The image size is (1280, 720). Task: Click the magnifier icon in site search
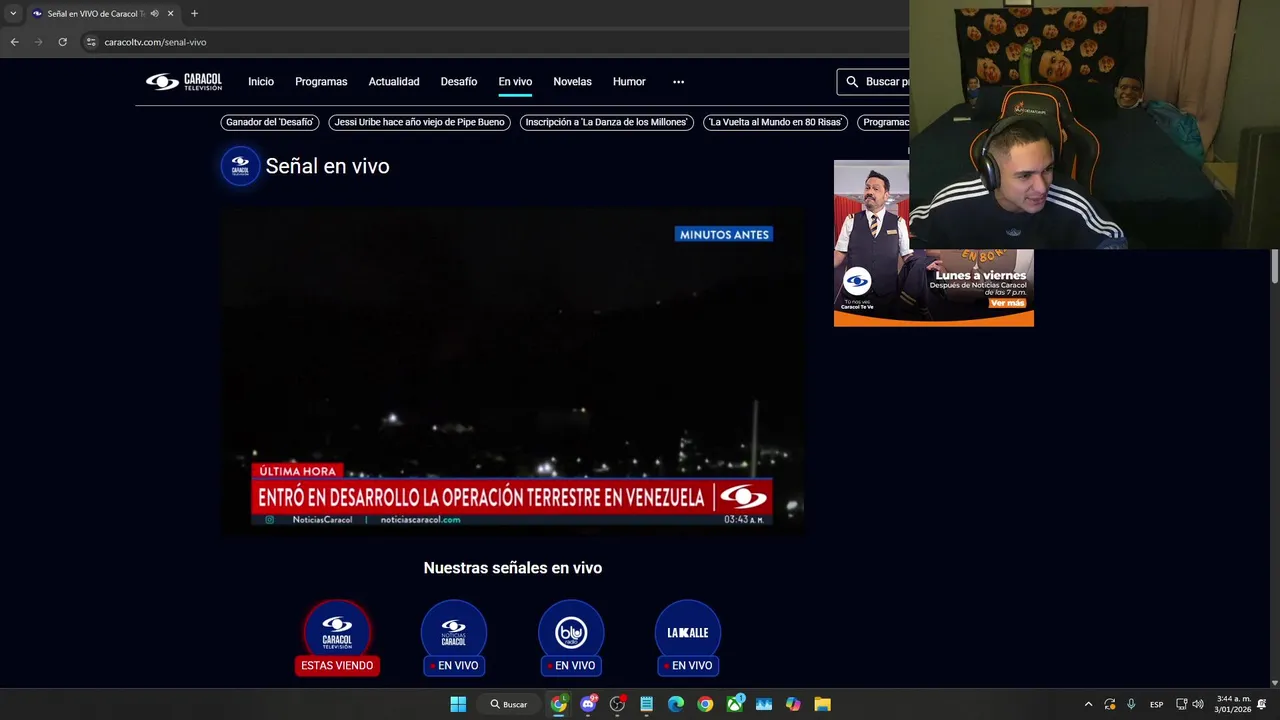click(852, 82)
